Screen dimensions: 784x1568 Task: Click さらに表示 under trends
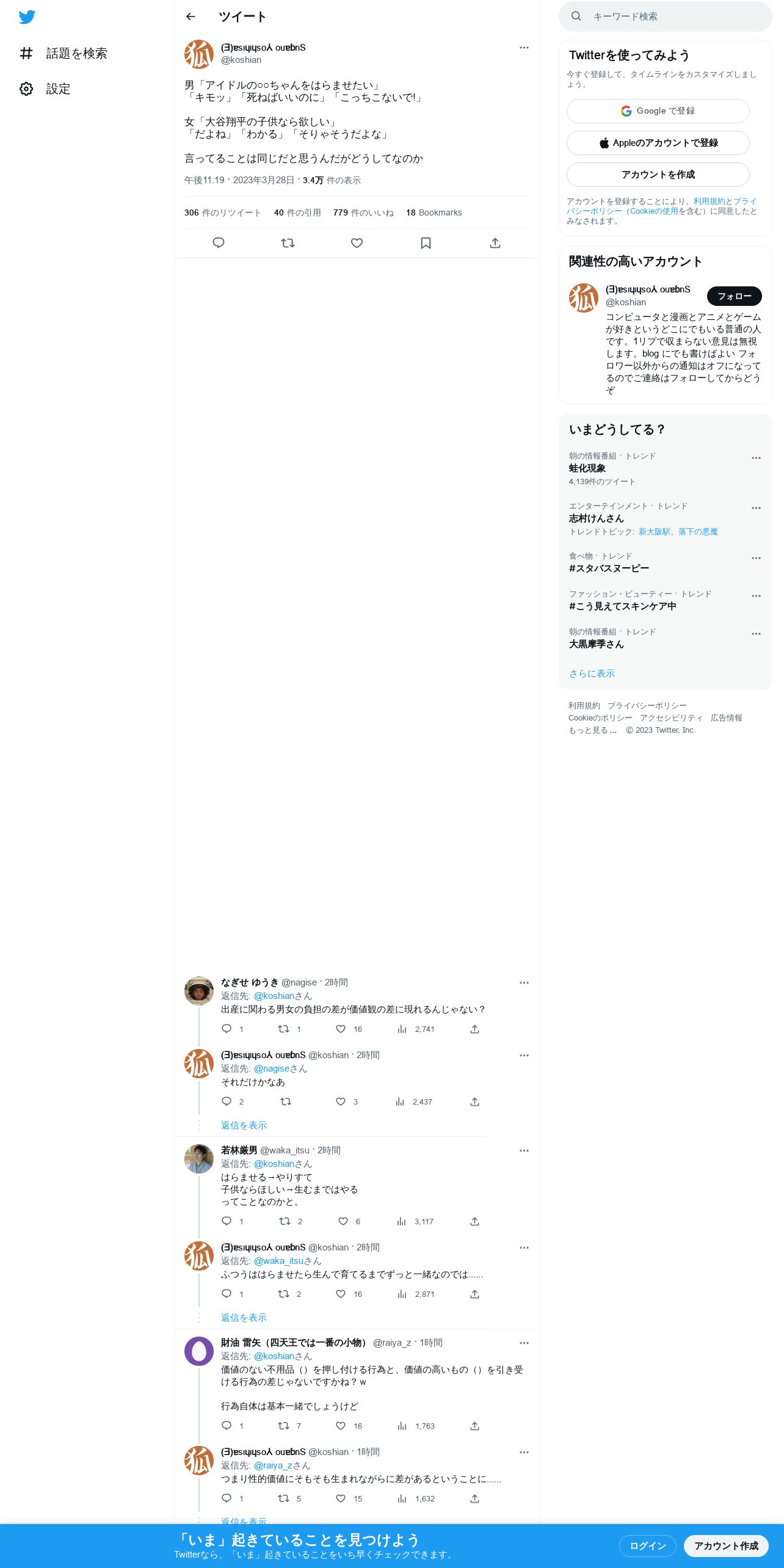point(592,673)
